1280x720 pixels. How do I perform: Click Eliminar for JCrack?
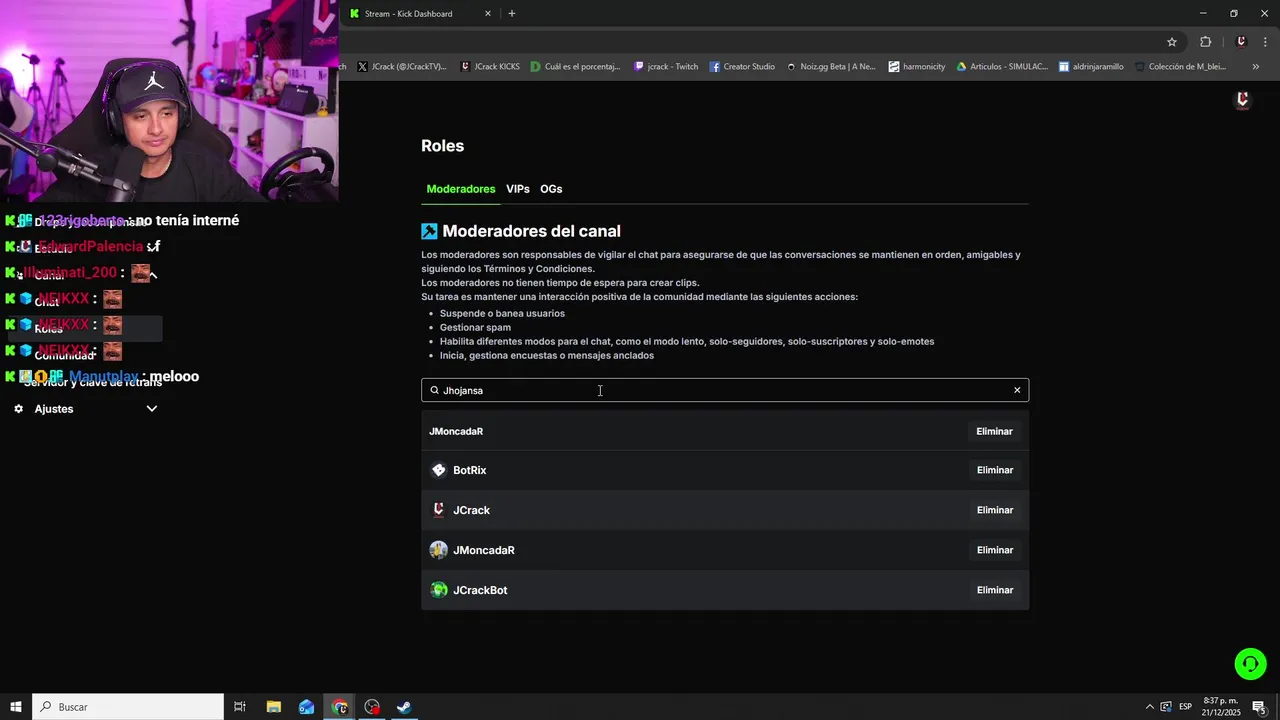tap(995, 510)
